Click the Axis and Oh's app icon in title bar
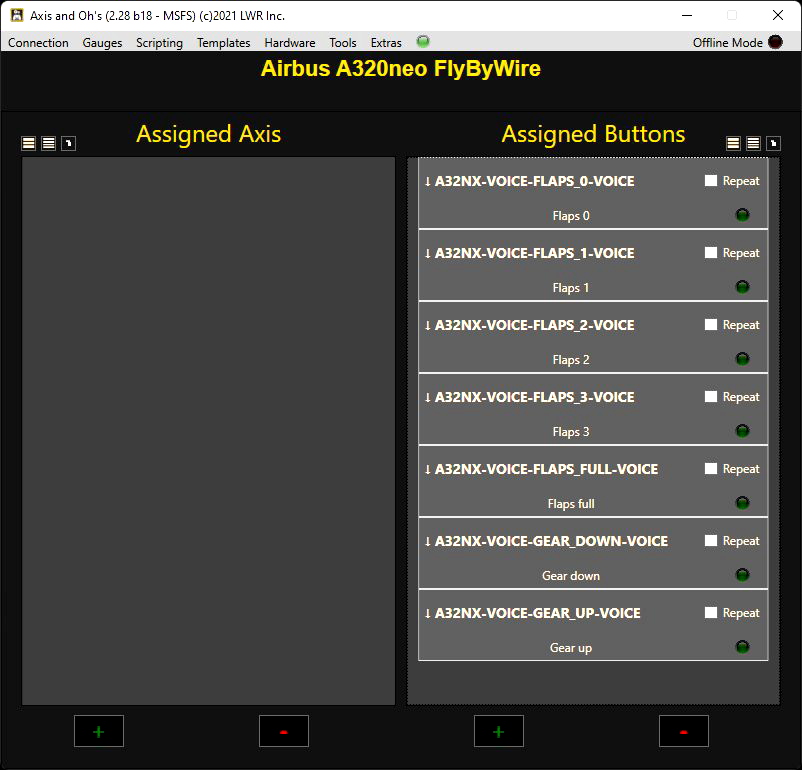This screenshot has width=802, height=770. pos(17,15)
